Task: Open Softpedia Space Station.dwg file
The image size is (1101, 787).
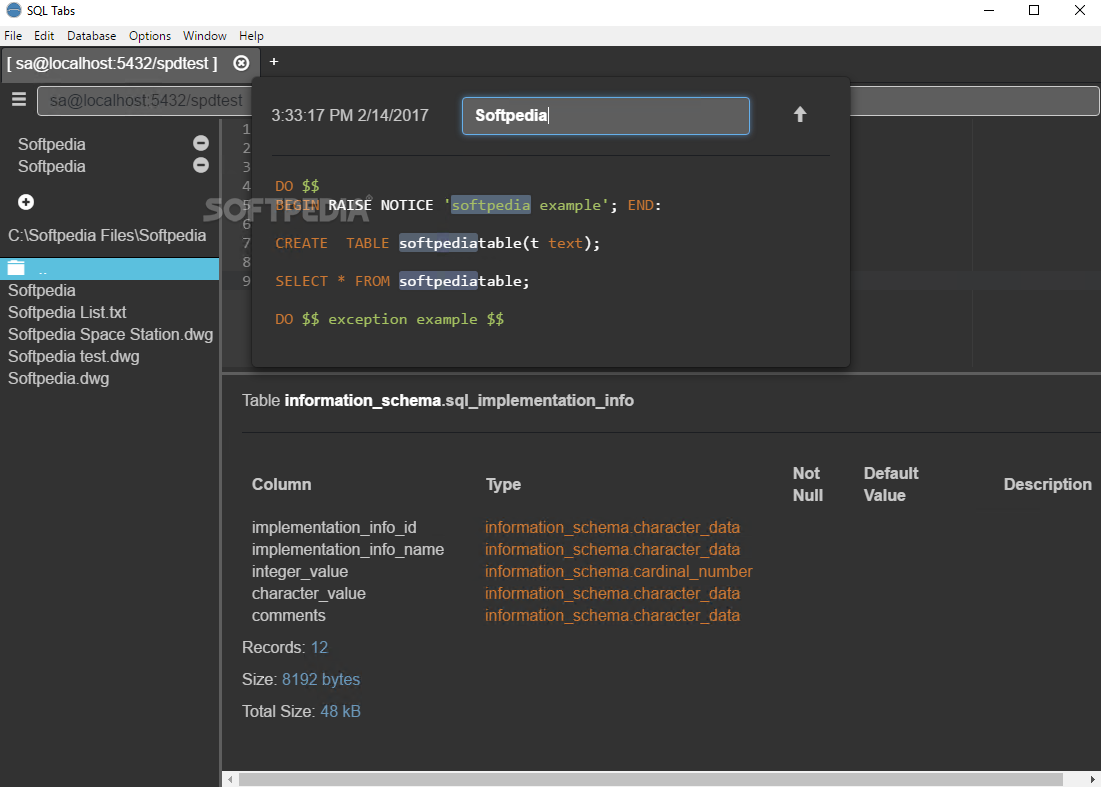Action: [x=110, y=334]
